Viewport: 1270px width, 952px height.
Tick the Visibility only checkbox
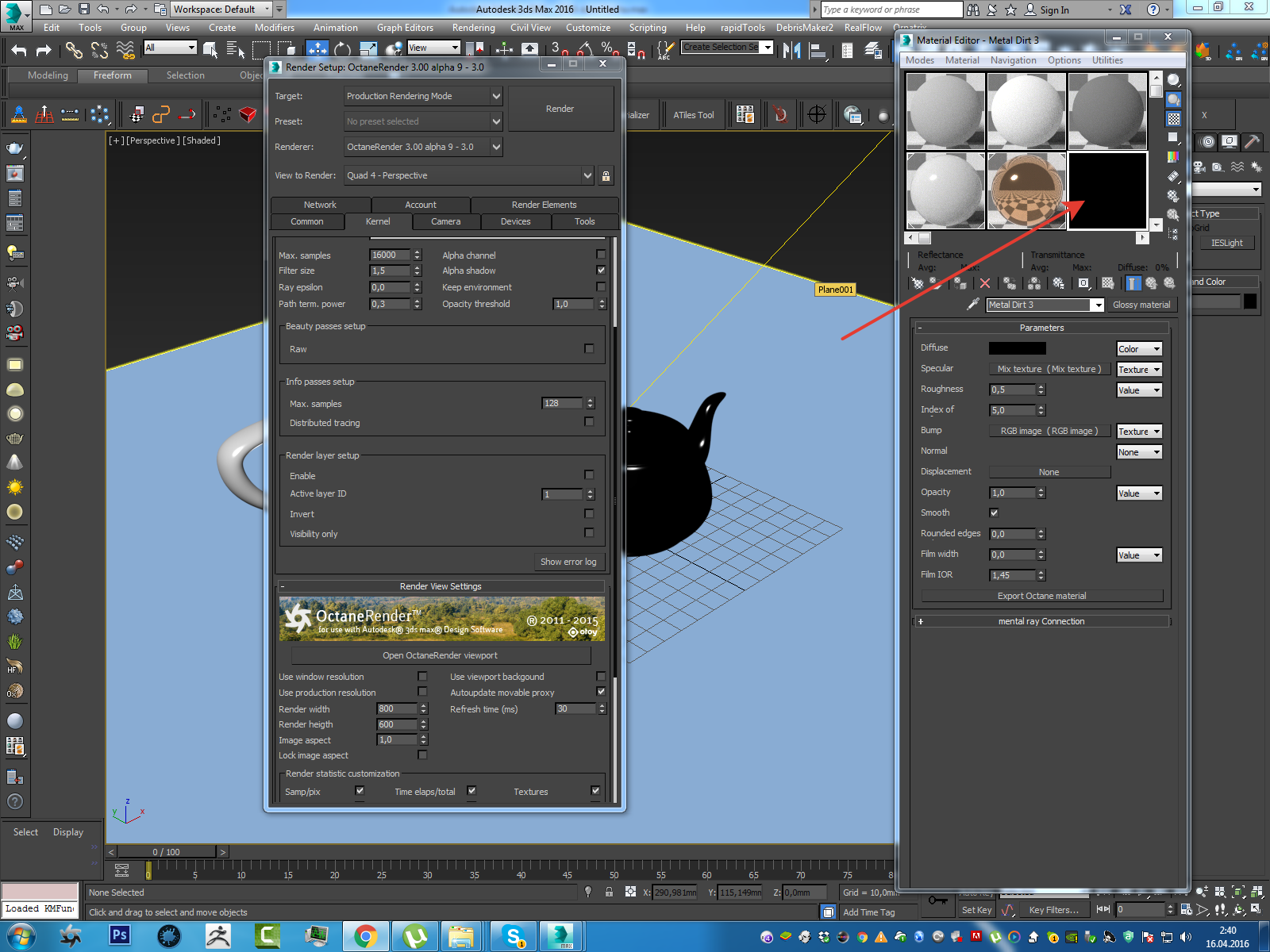click(589, 533)
